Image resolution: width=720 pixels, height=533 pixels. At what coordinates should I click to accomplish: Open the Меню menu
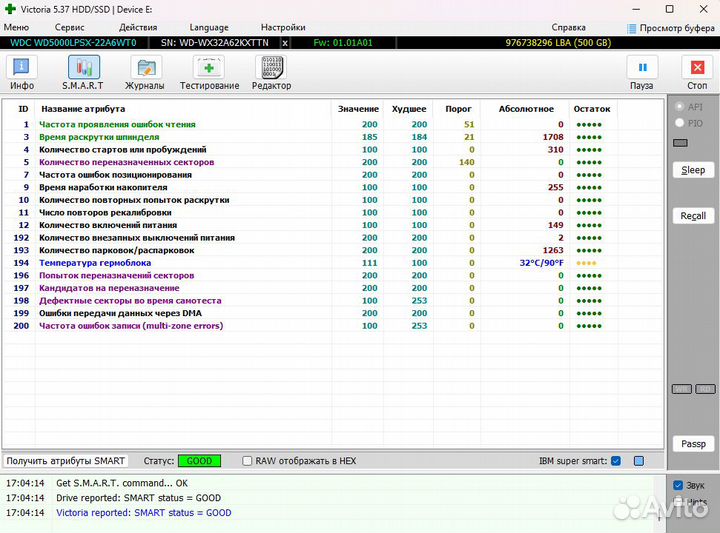(16, 28)
